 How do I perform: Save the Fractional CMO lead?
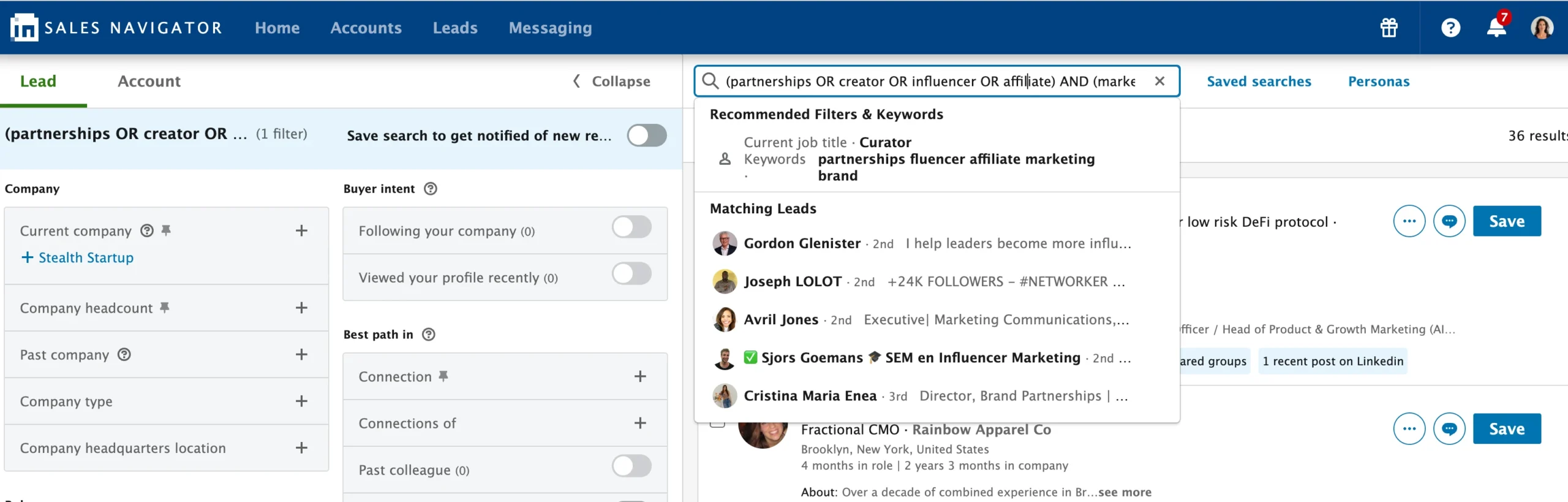(1507, 428)
